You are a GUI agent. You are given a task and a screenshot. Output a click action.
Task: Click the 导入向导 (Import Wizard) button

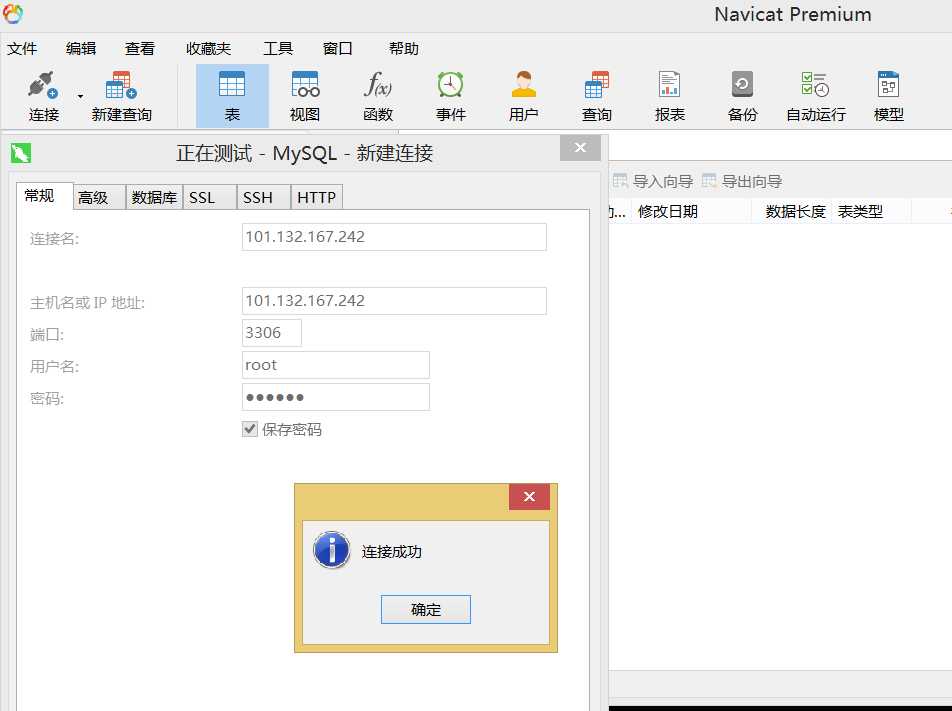tap(653, 181)
